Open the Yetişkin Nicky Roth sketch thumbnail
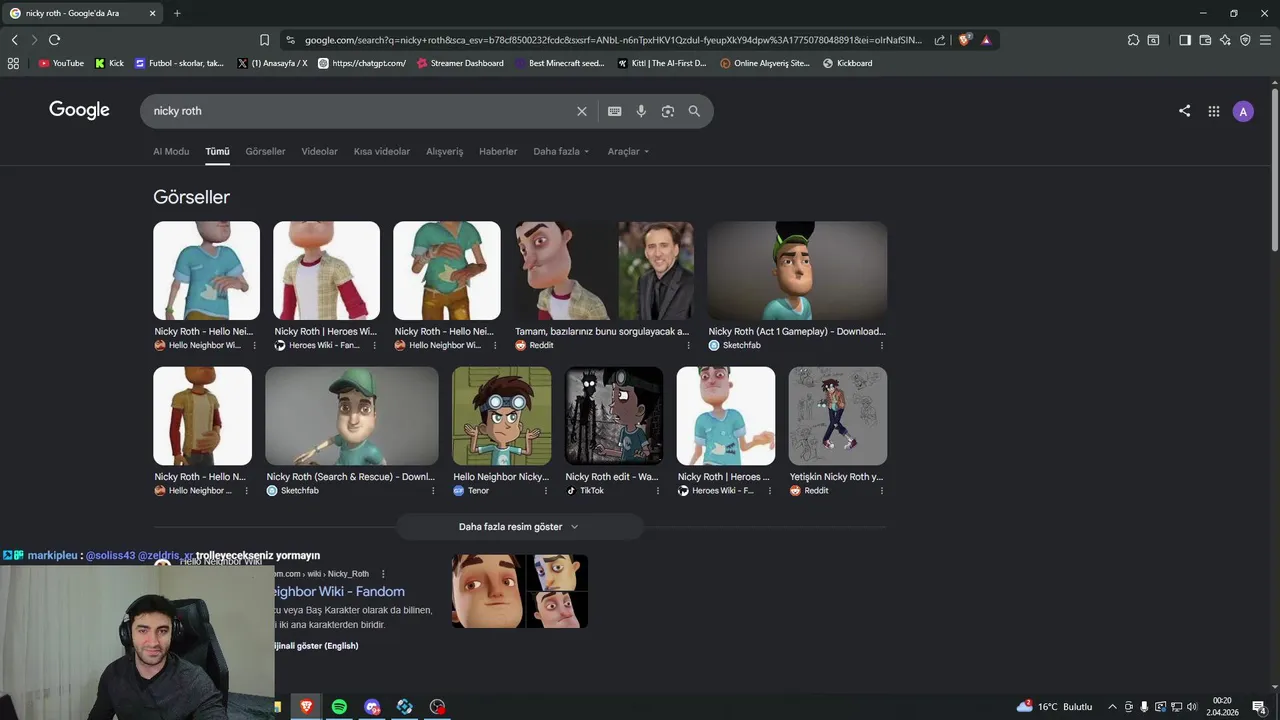The height and width of the screenshot is (720, 1280). tap(838, 416)
